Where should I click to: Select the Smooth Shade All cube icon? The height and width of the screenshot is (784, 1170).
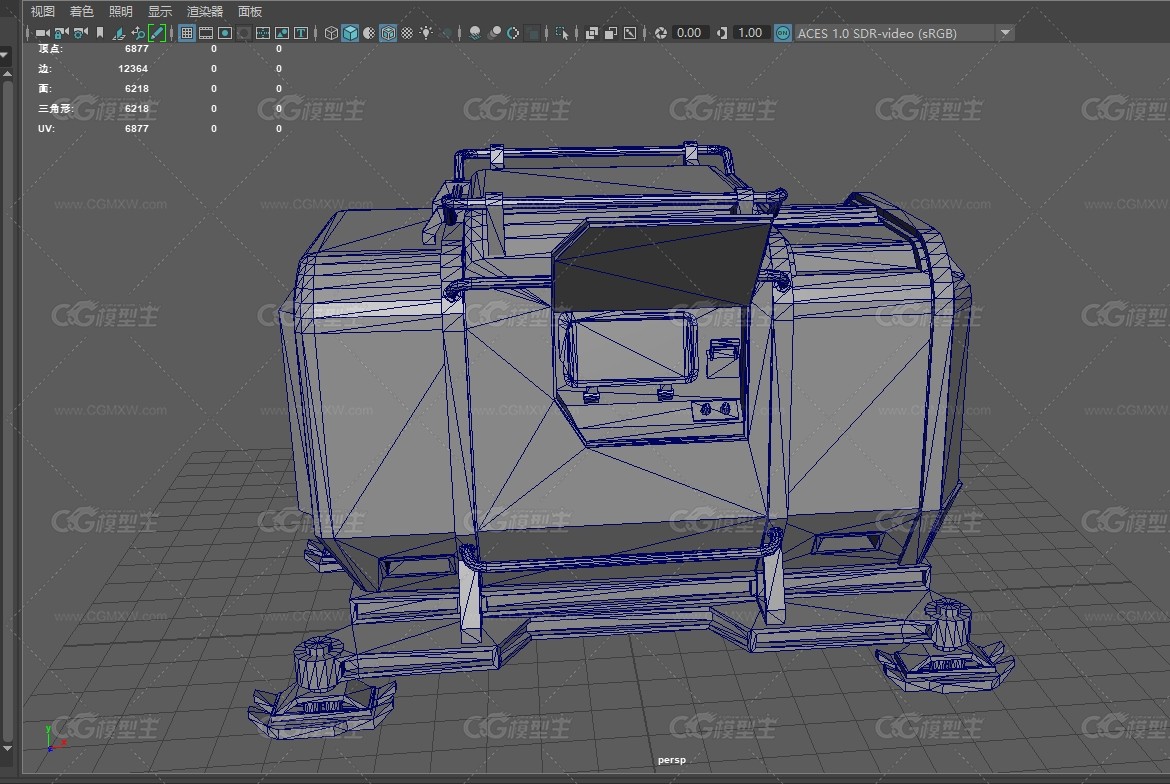coord(350,33)
